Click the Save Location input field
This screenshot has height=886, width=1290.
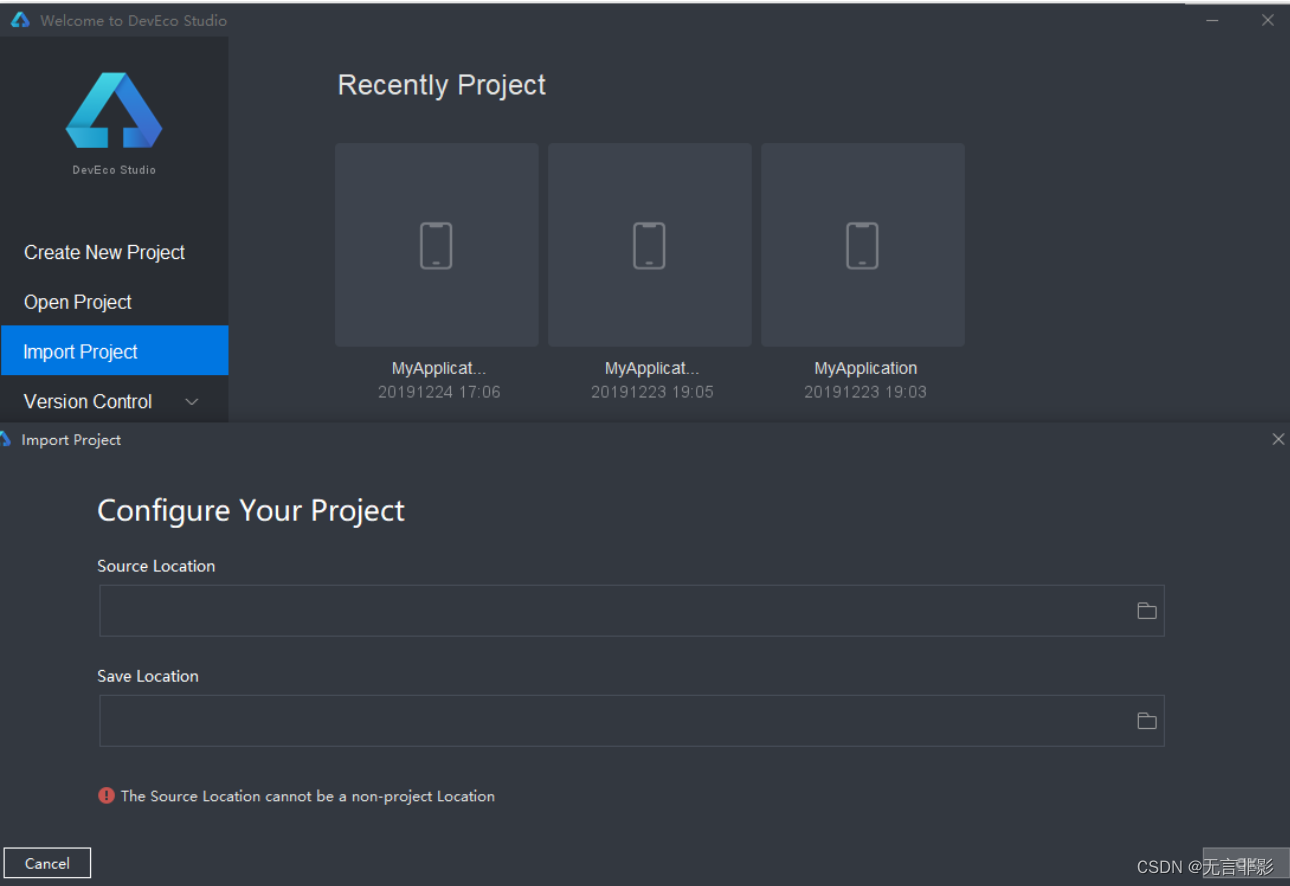(x=632, y=721)
